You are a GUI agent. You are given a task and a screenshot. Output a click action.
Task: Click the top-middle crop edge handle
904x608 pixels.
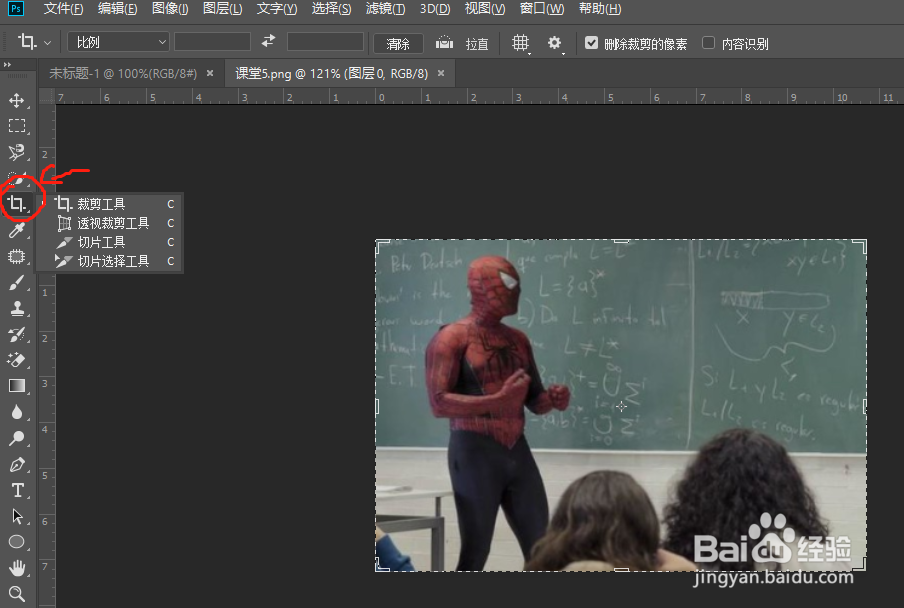click(x=621, y=241)
